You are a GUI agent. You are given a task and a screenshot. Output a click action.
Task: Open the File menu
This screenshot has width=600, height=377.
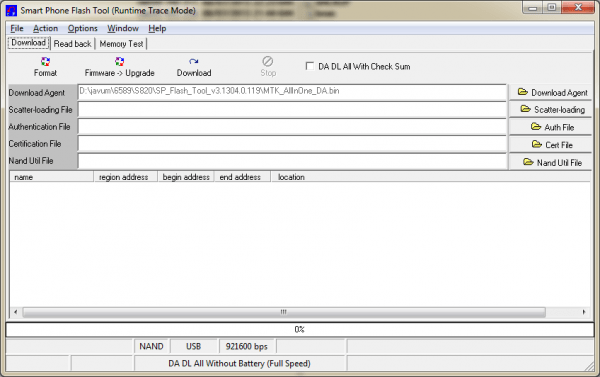click(17, 28)
